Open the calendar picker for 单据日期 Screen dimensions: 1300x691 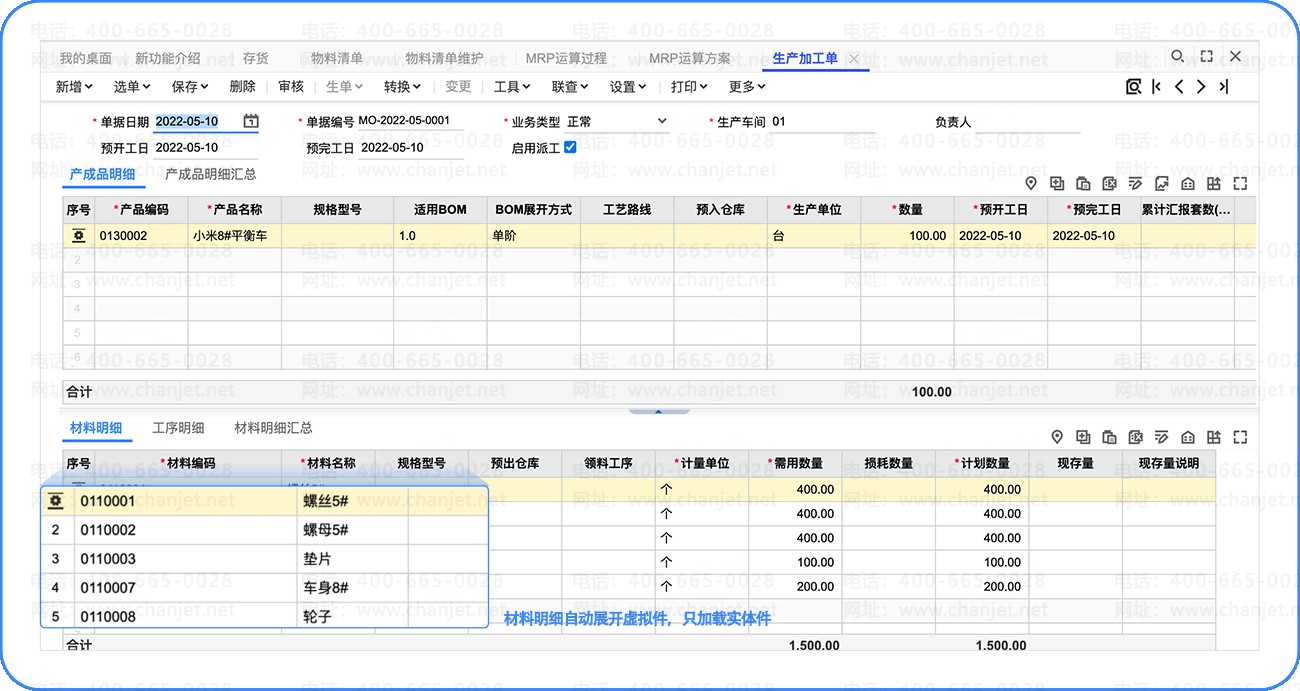pyautogui.click(x=250, y=122)
